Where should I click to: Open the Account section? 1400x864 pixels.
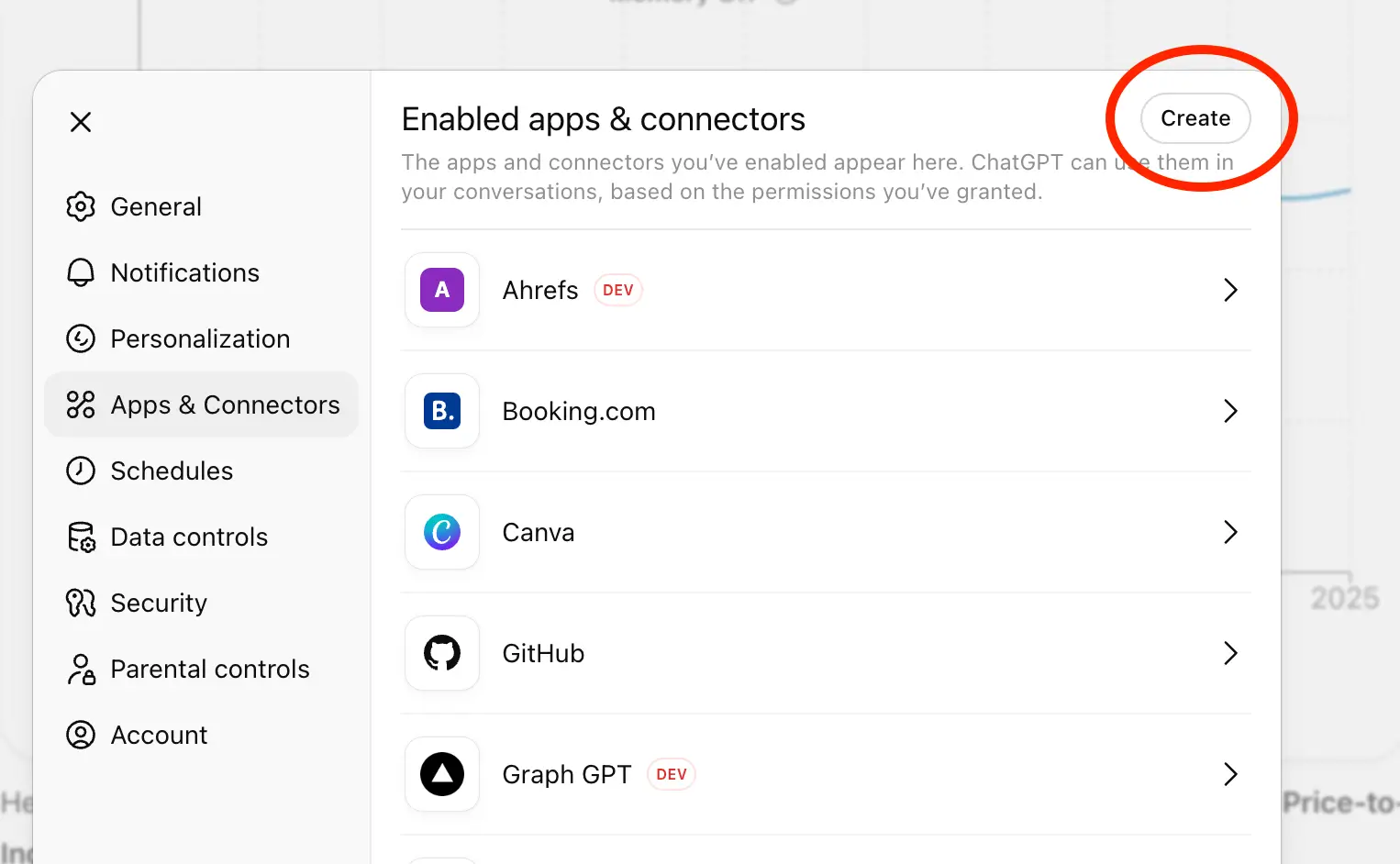pyautogui.click(x=158, y=735)
